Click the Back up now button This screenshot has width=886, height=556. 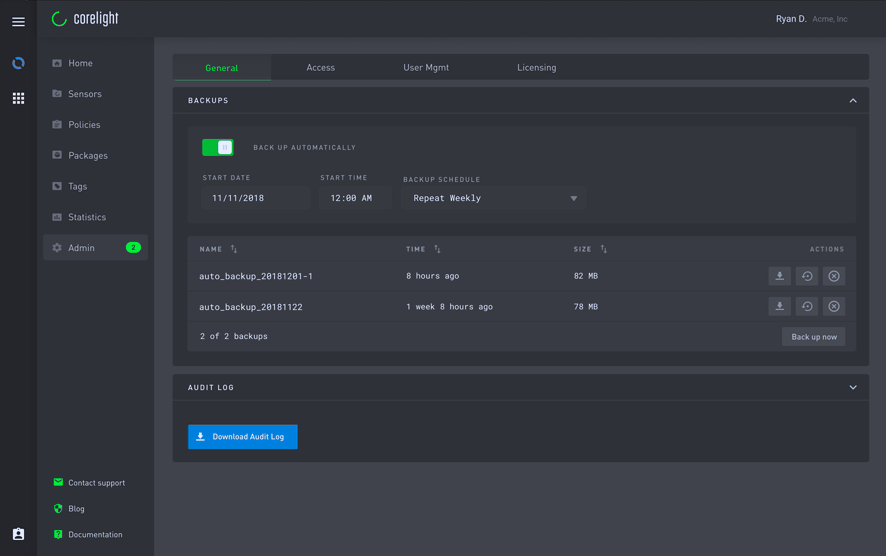[814, 337]
